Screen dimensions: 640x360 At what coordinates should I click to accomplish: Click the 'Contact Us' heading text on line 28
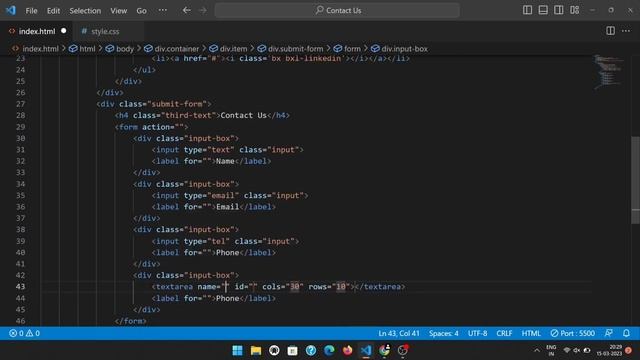coord(243,115)
